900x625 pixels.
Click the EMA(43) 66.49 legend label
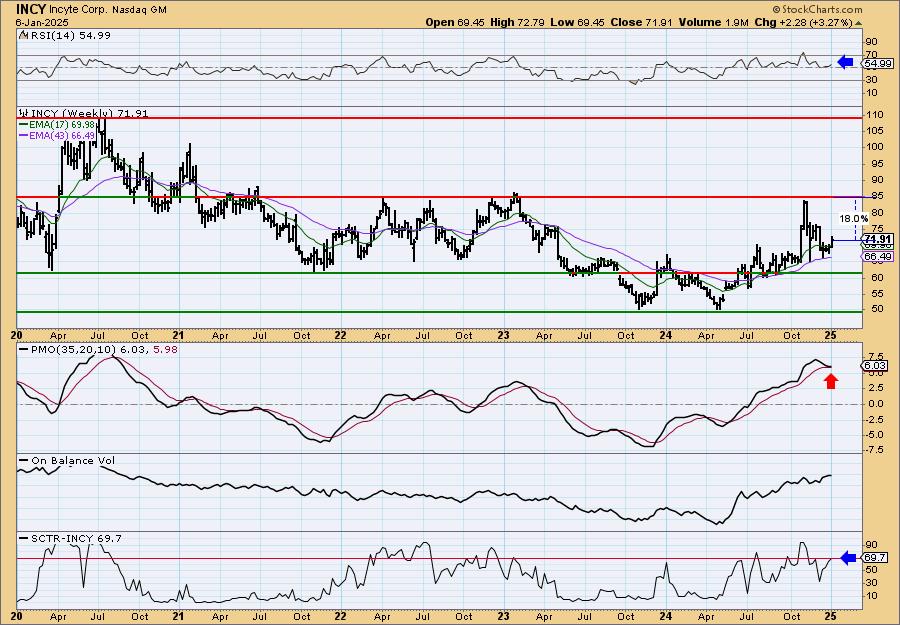tap(61, 135)
